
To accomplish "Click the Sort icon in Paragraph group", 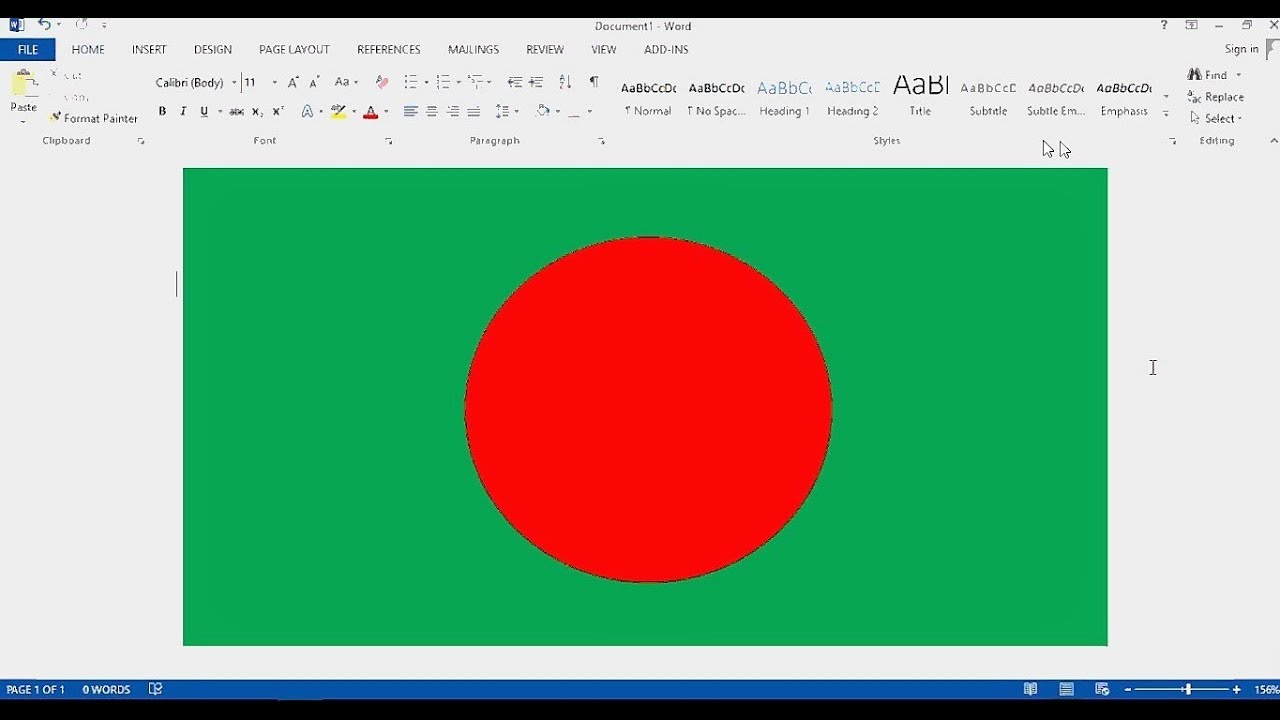I will (x=564, y=81).
